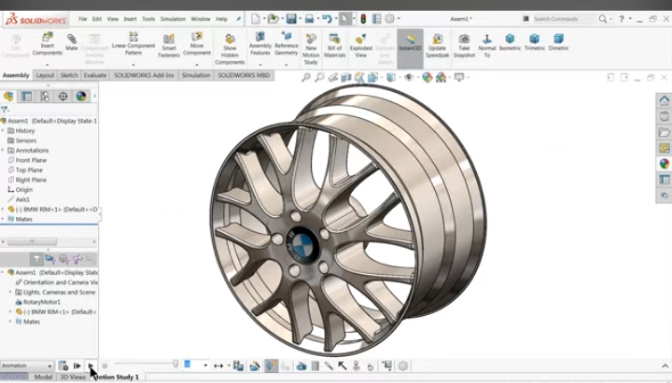Click the Print icon
The width and height of the screenshot is (672, 383).
[x=309, y=18]
